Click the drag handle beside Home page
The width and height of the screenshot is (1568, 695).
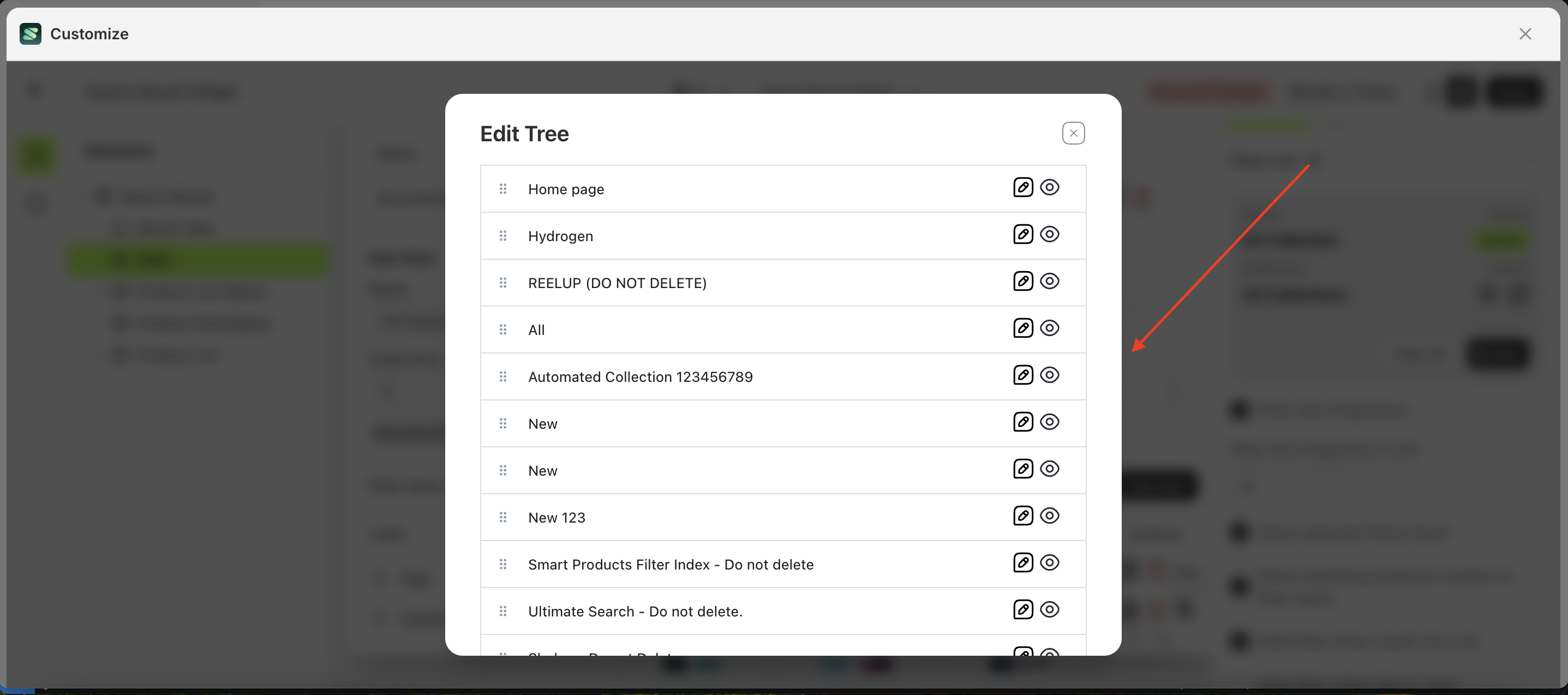(x=504, y=189)
